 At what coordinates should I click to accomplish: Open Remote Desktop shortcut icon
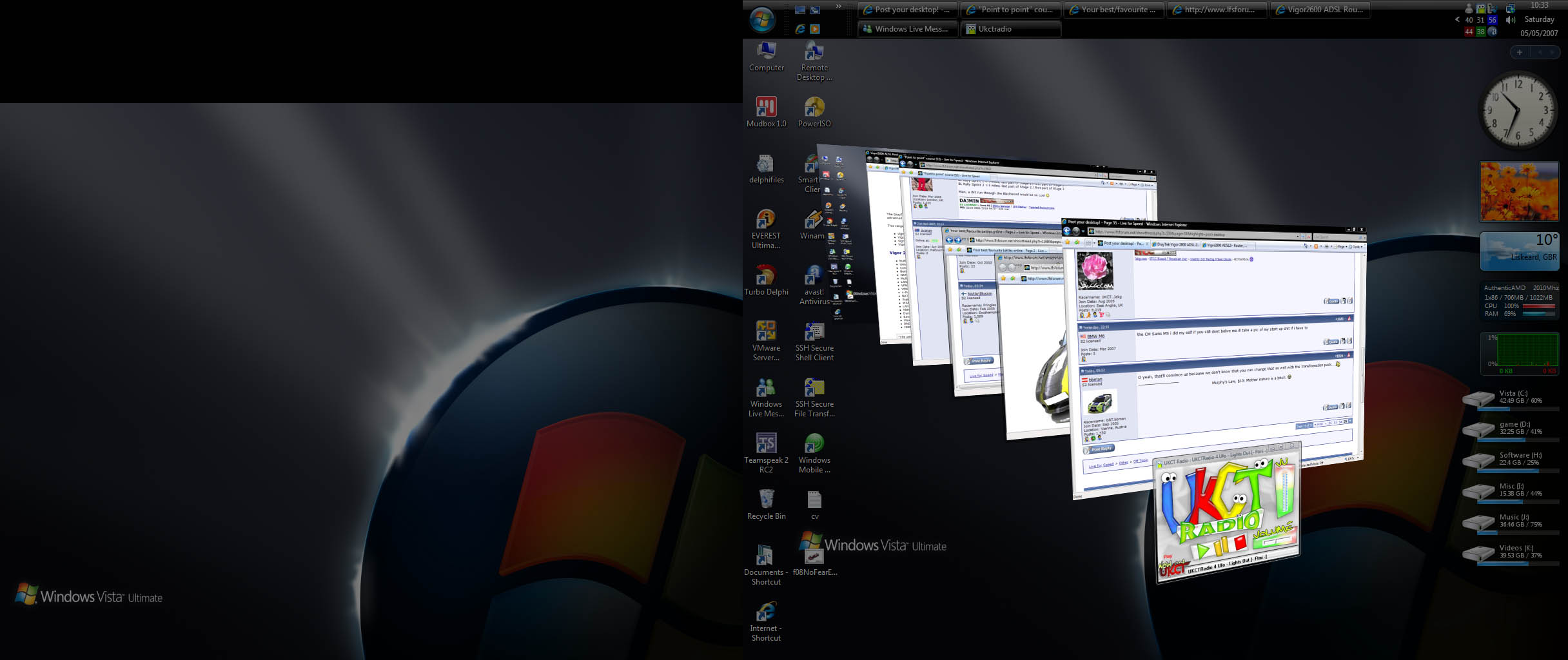pos(814,61)
